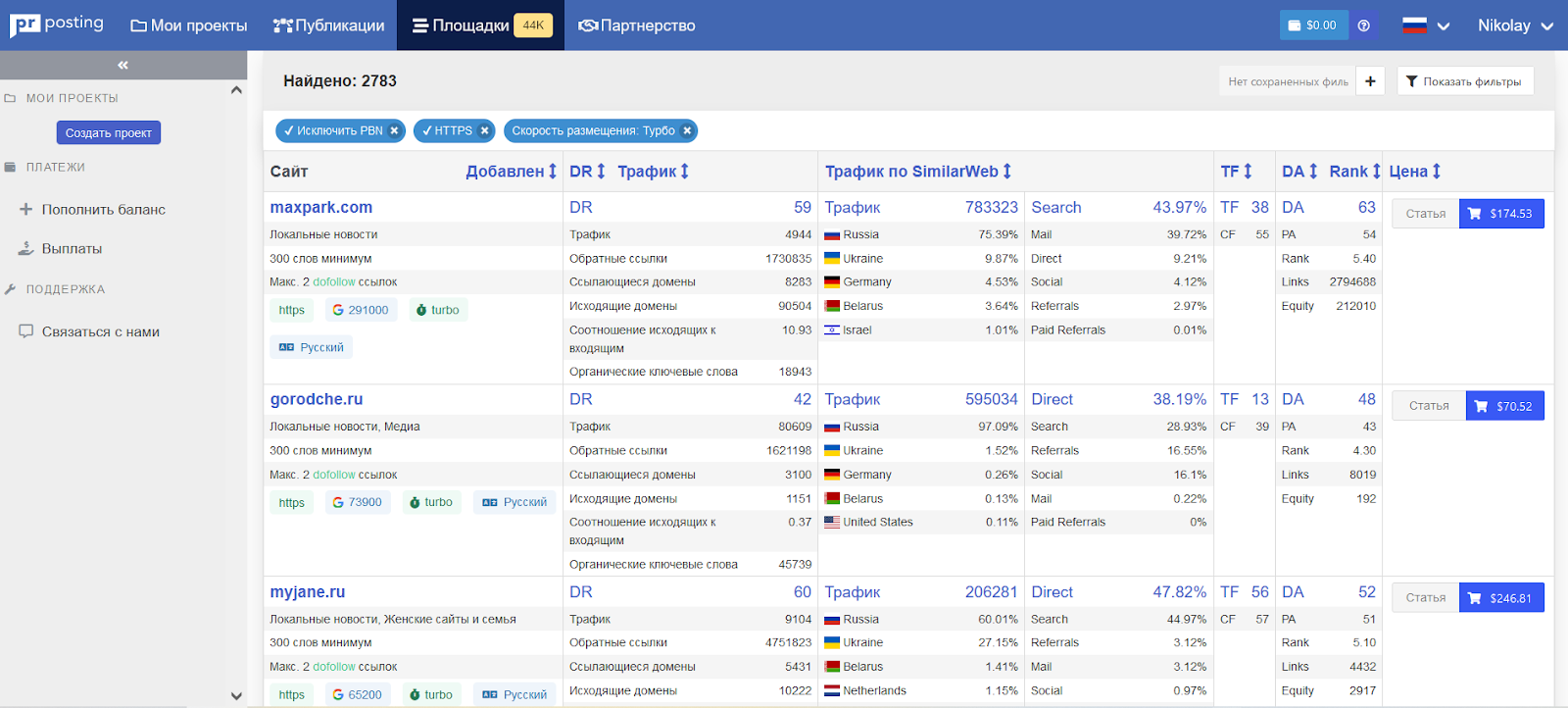Sort by Трафик column header
Image resolution: width=1568 pixels, height=708 pixels.
654,172
